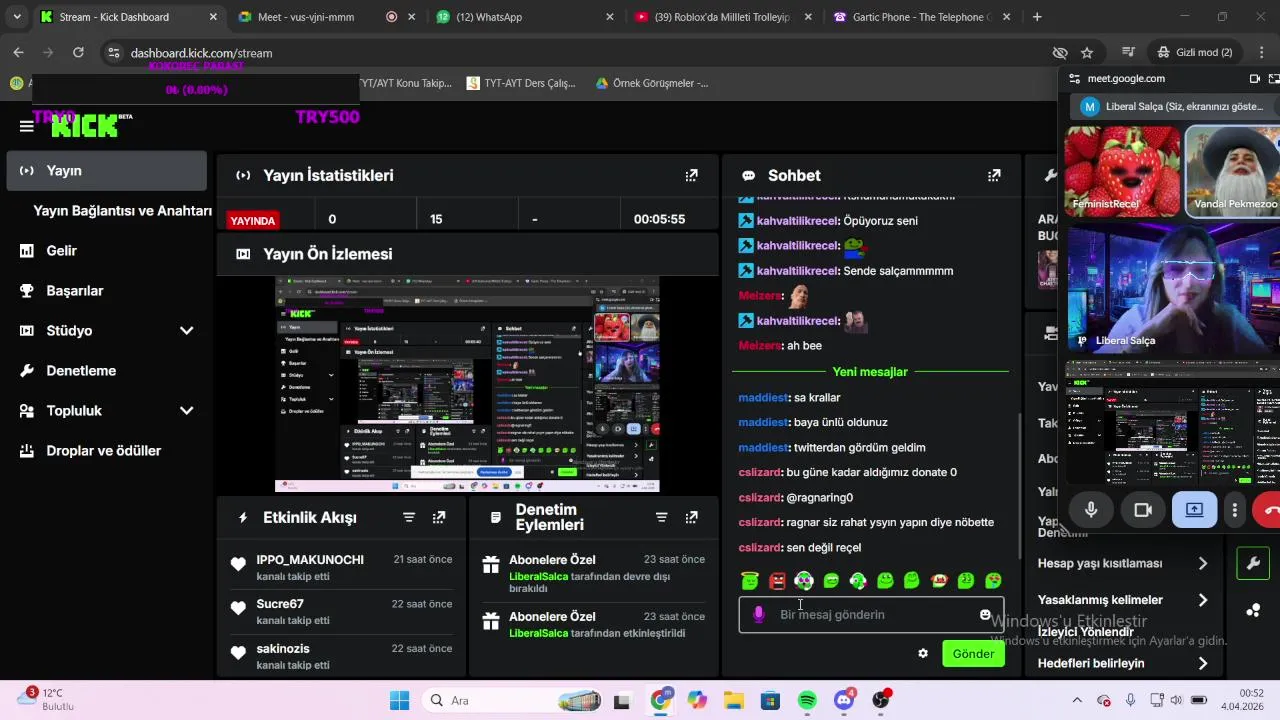Open Etkinlik Akışı filter settings icon
Screen dimensions: 1280x720
[409, 517]
